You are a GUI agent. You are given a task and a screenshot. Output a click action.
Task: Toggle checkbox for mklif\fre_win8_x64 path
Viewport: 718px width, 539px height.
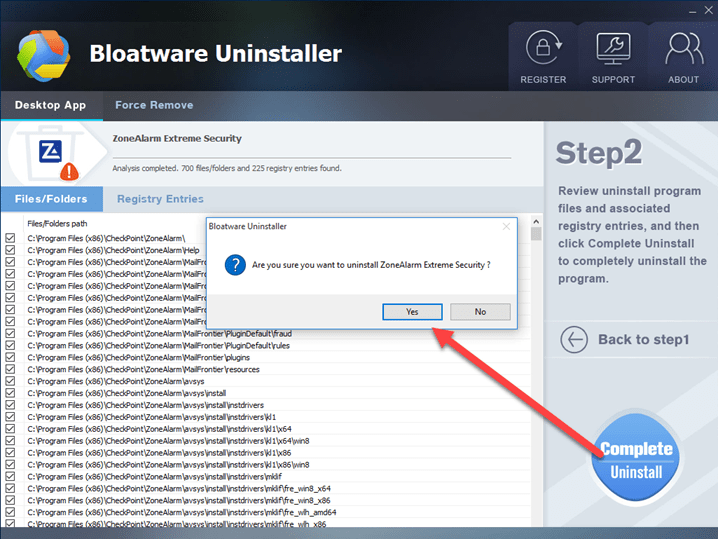(10, 488)
